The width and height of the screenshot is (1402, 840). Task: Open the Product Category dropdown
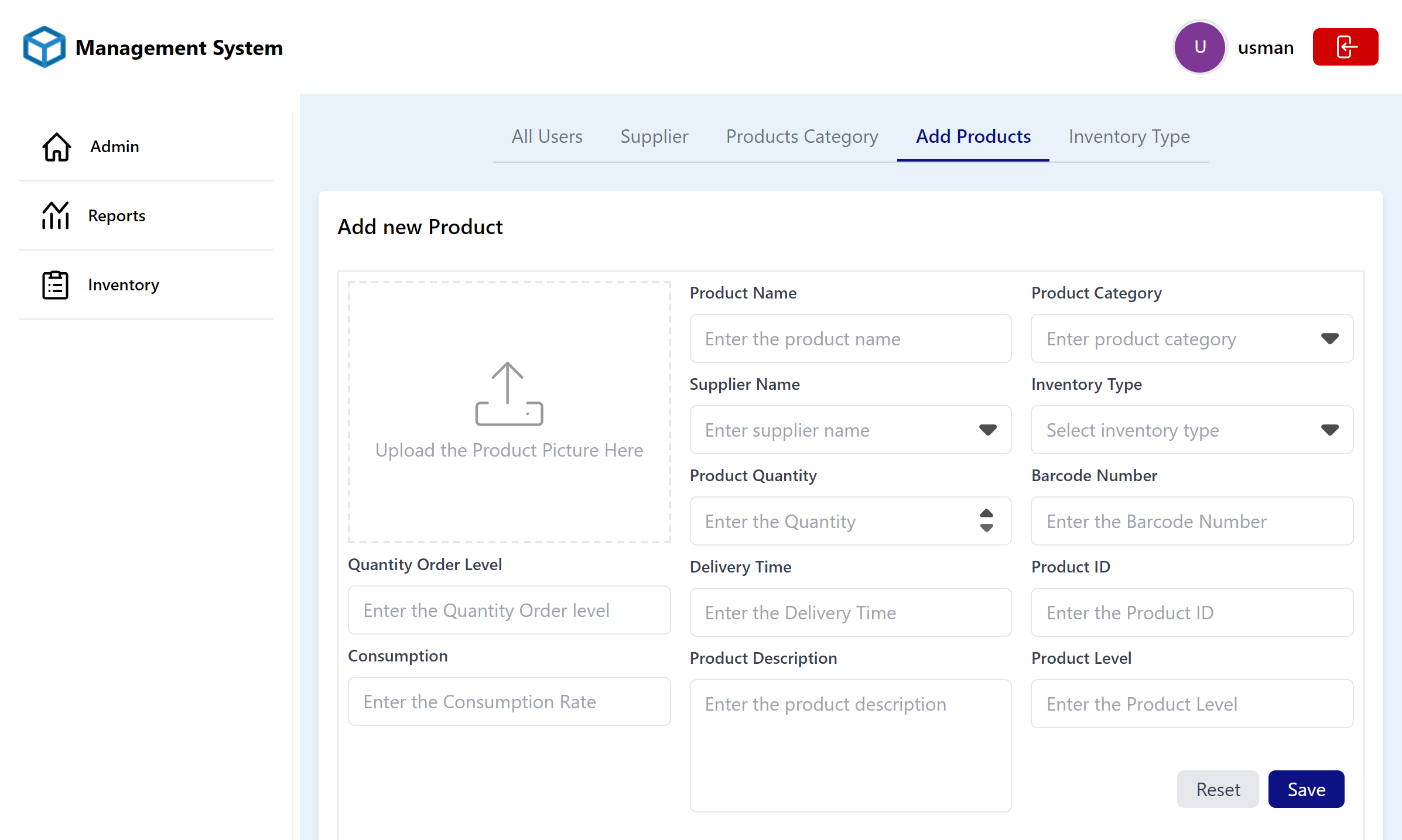pyautogui.click(x=1329, y=338)
